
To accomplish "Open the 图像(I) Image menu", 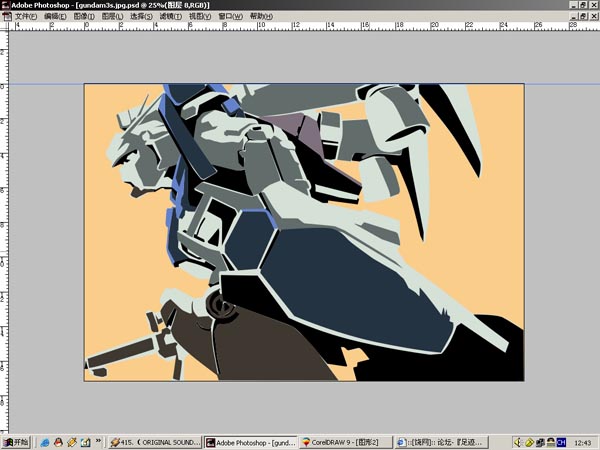I will 84,16.
